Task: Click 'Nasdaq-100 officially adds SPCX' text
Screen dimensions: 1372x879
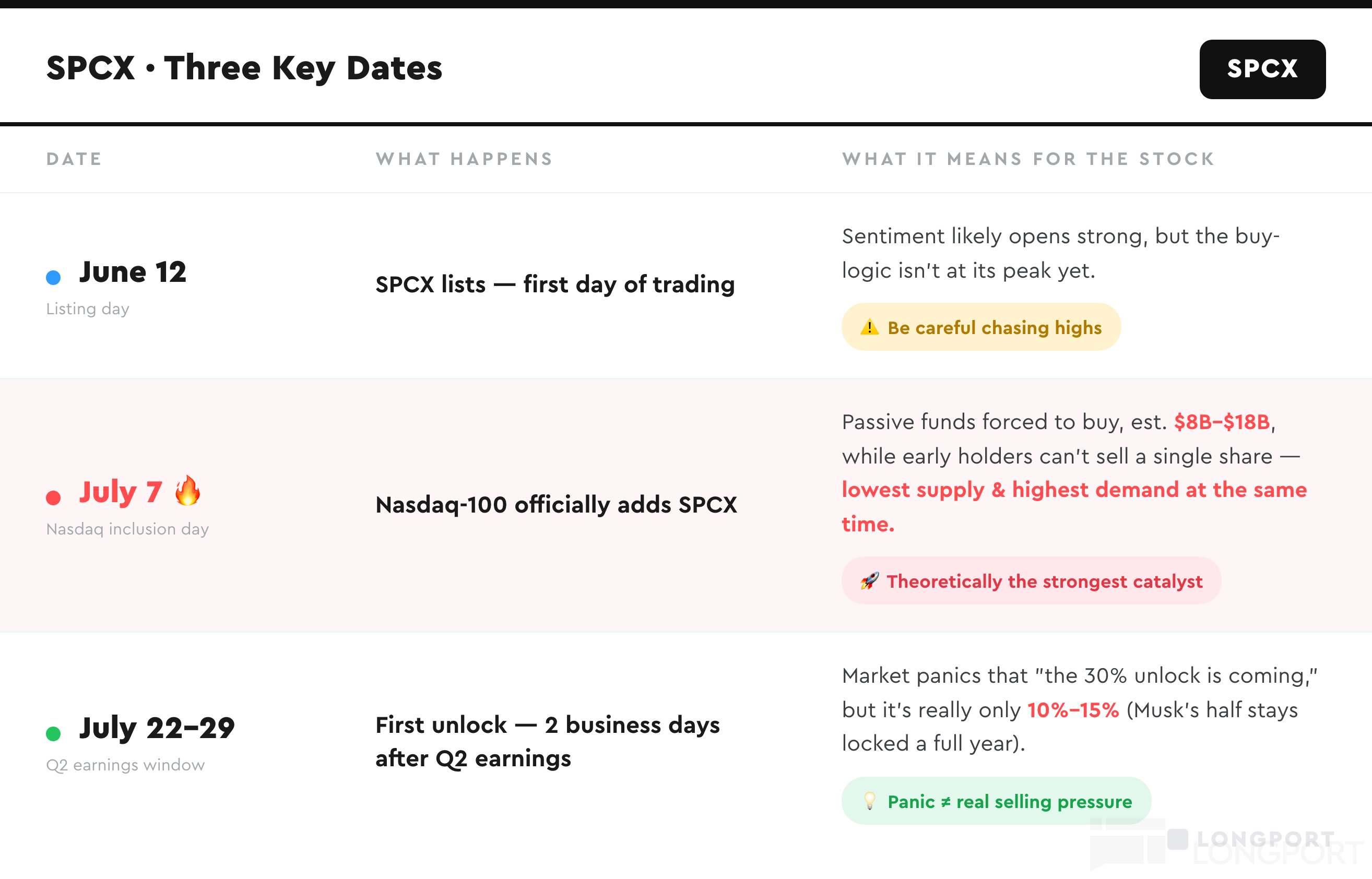Action: pyautogui.click(x=556, y=504)
